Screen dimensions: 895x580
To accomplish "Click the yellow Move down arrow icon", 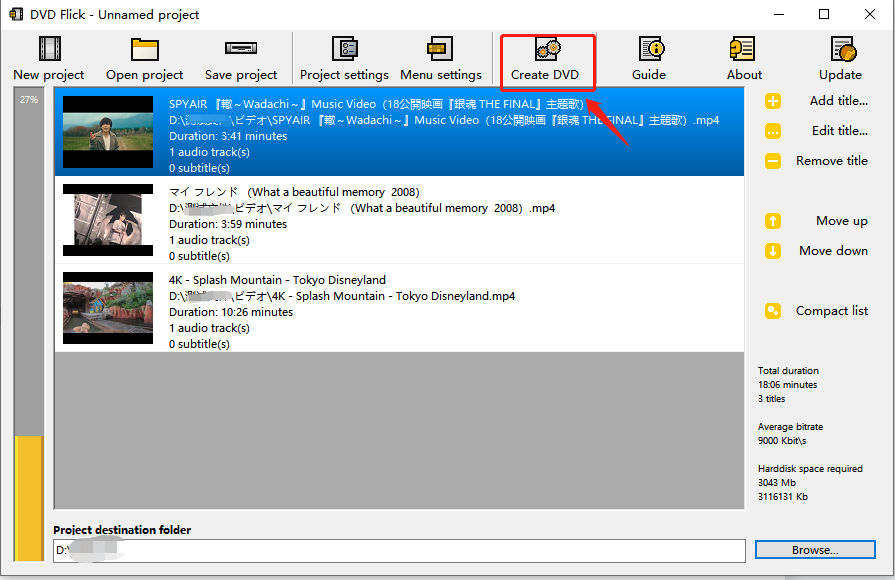I will point(773,251).
